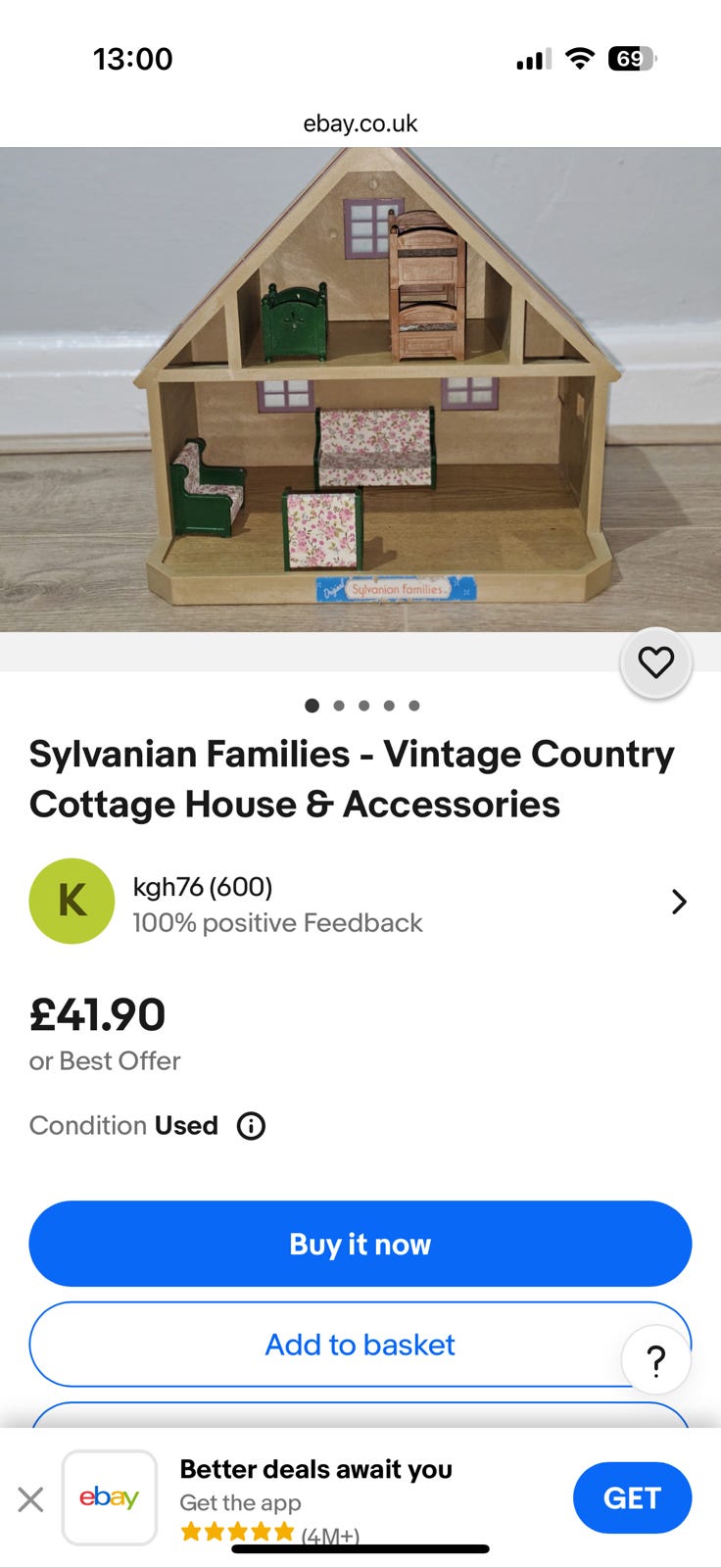This screenshot has width=721, height=1568.
Task: Open the Sylvanian cottage product photo
Action: click(x=360, y=392)
